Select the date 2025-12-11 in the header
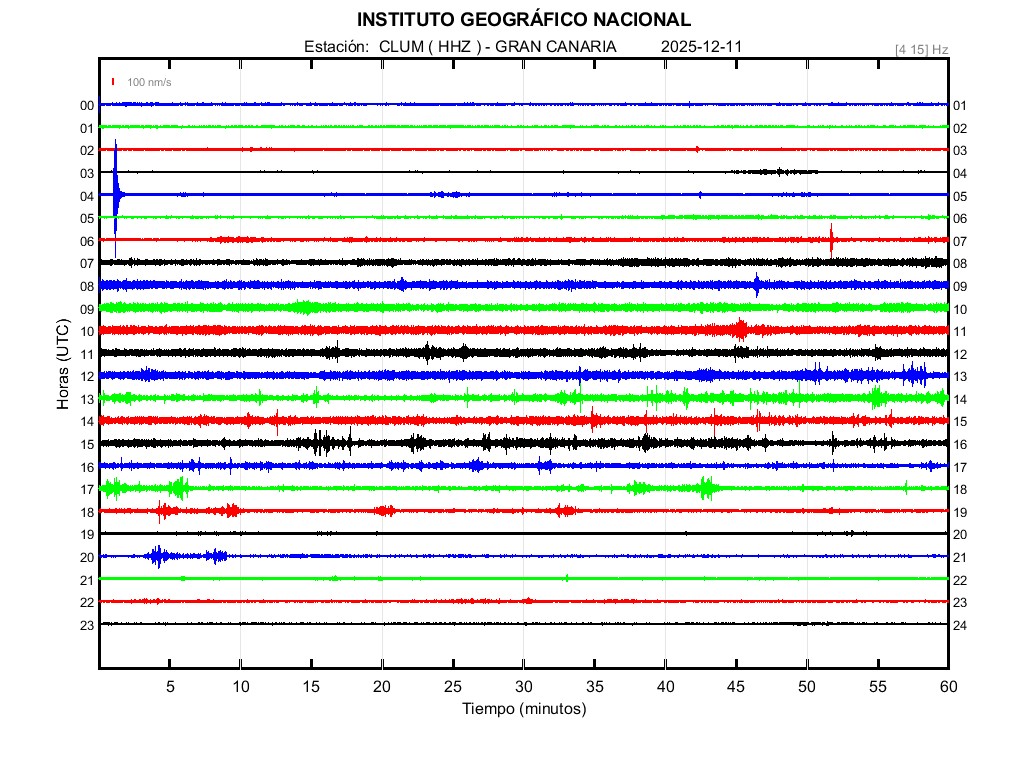1024x768 pixels. coord(701,47)
